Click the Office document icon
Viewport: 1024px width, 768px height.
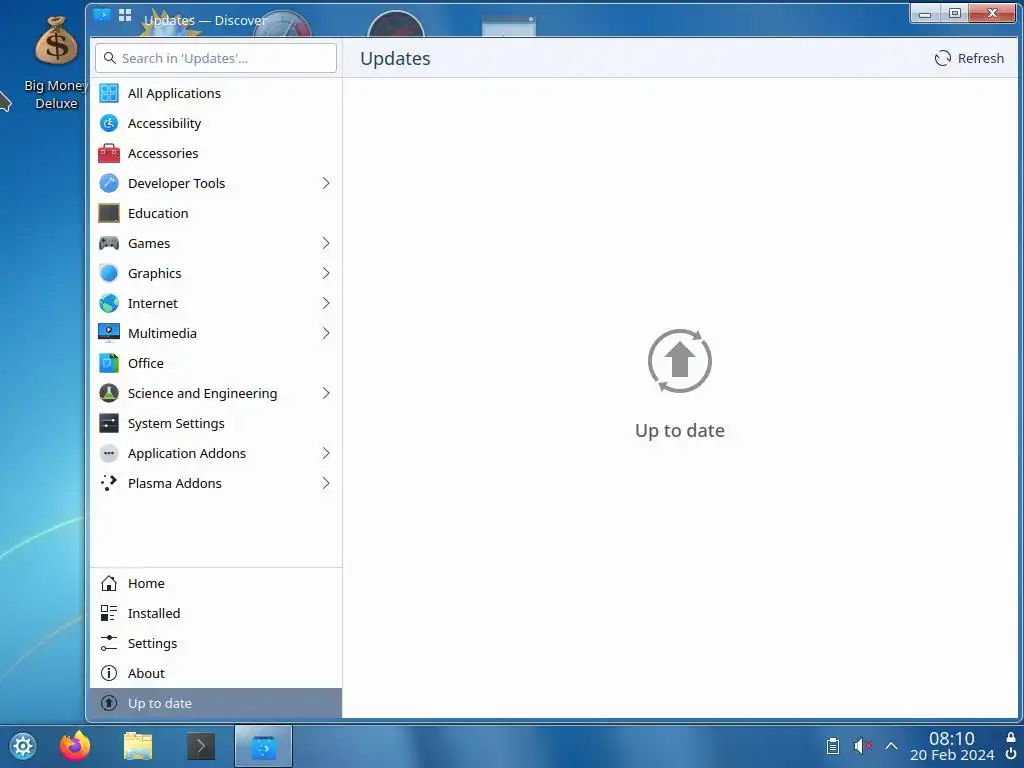point(109,363)
